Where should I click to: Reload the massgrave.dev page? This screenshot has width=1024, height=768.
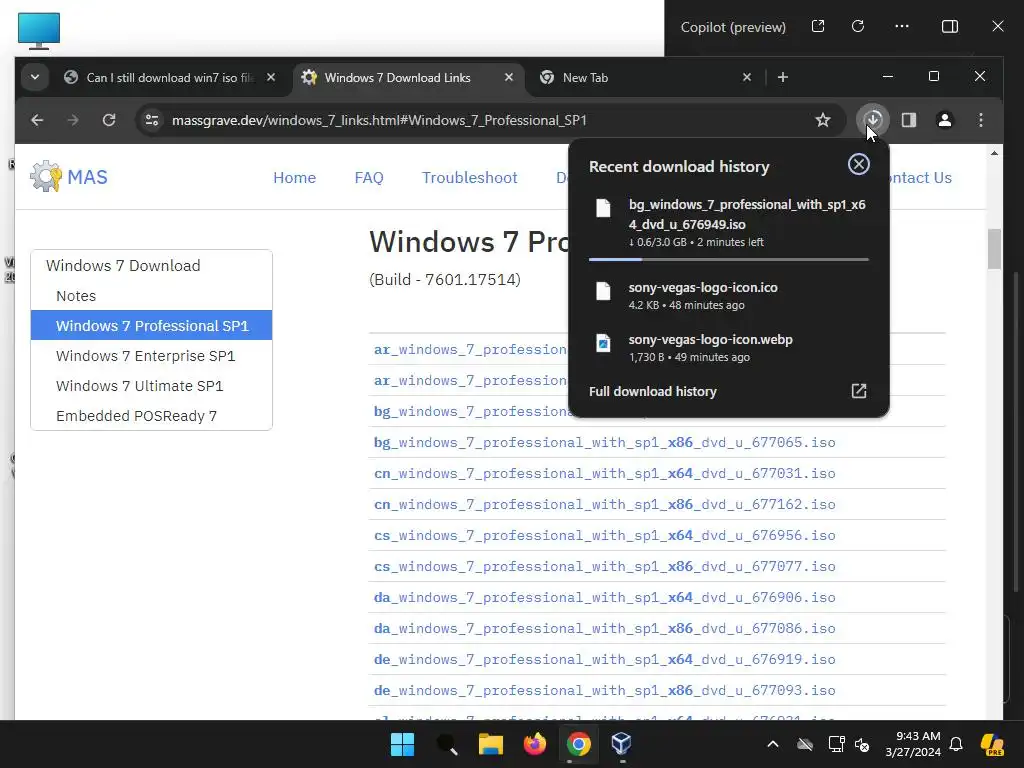tap(109, 120)
